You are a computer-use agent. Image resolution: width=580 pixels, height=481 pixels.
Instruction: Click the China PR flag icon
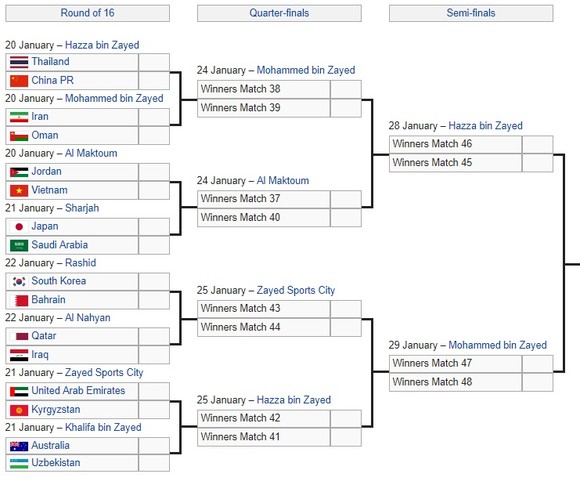(x=19, y=81)
